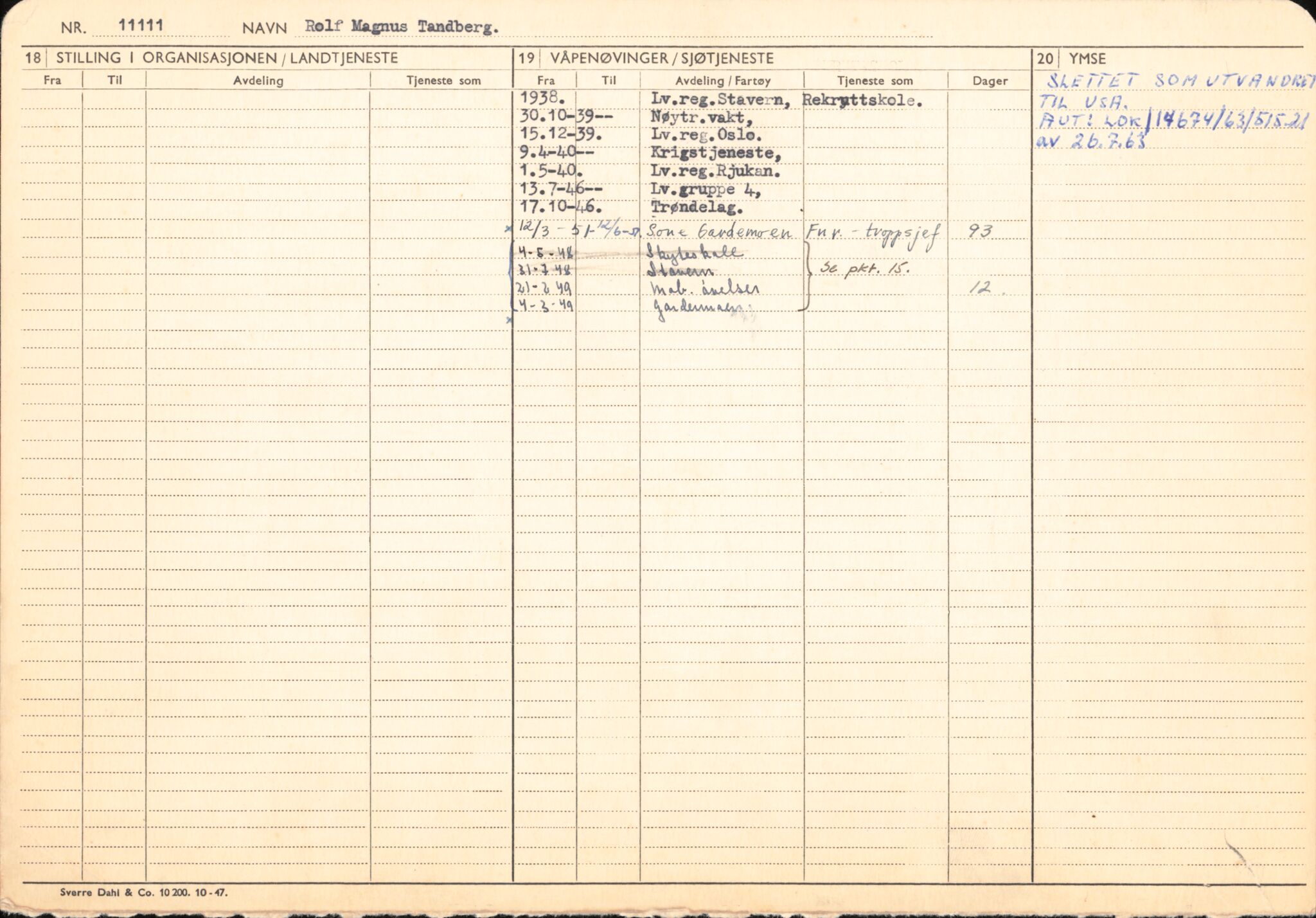Image resolution: width=1316 pixels, height=918 pixels.
Task: Click the date '17.10-46.'
Action: click(560, 208)
